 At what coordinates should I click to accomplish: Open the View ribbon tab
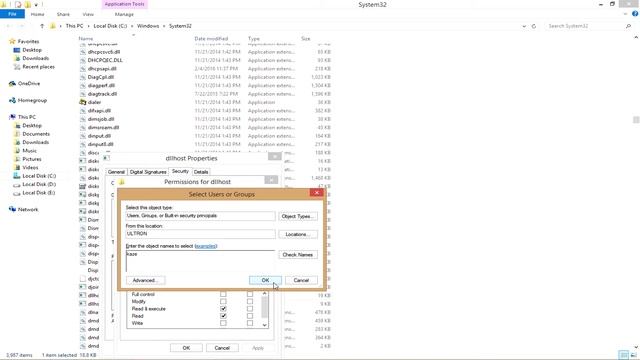[x=88, y=14]
